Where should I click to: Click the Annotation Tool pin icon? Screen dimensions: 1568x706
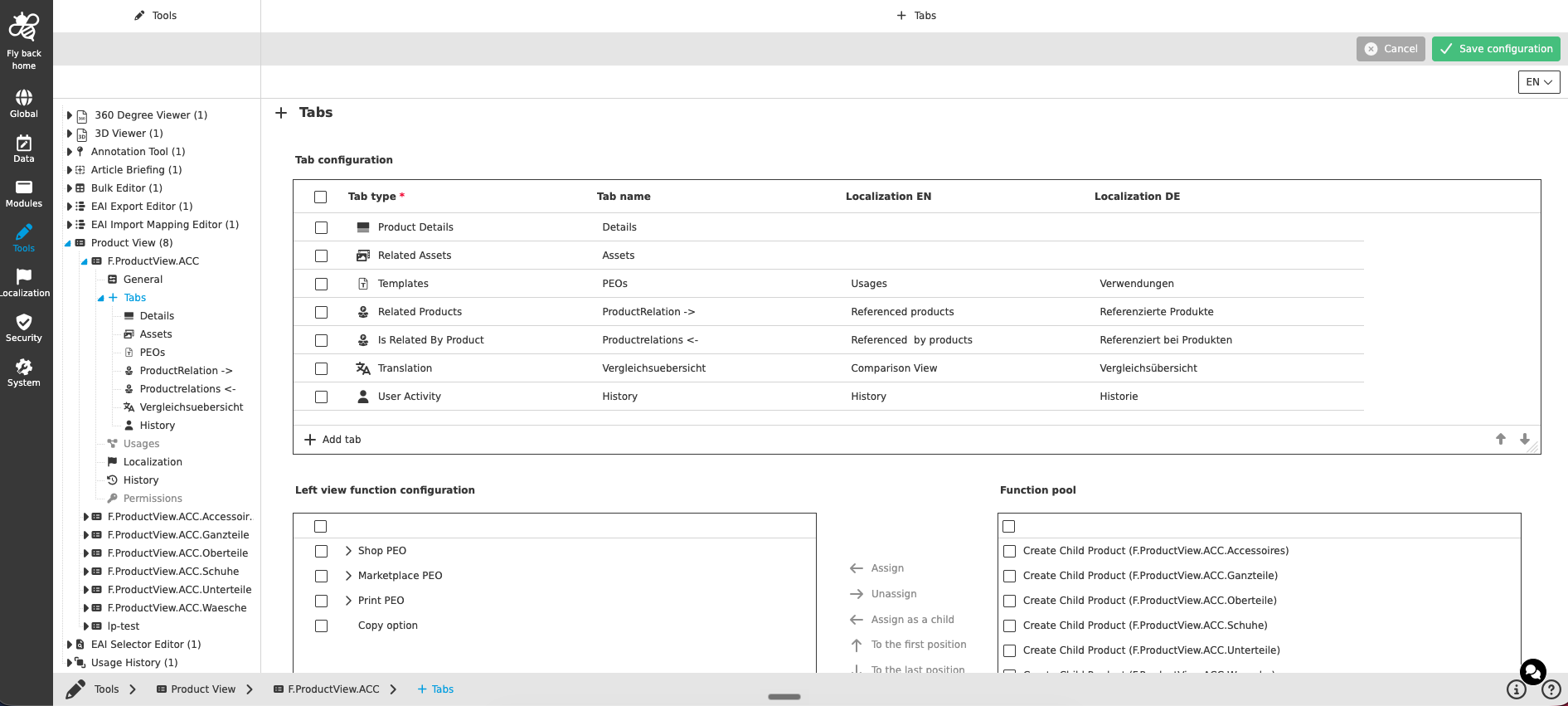pyautogui.click(x=80, y=152)
